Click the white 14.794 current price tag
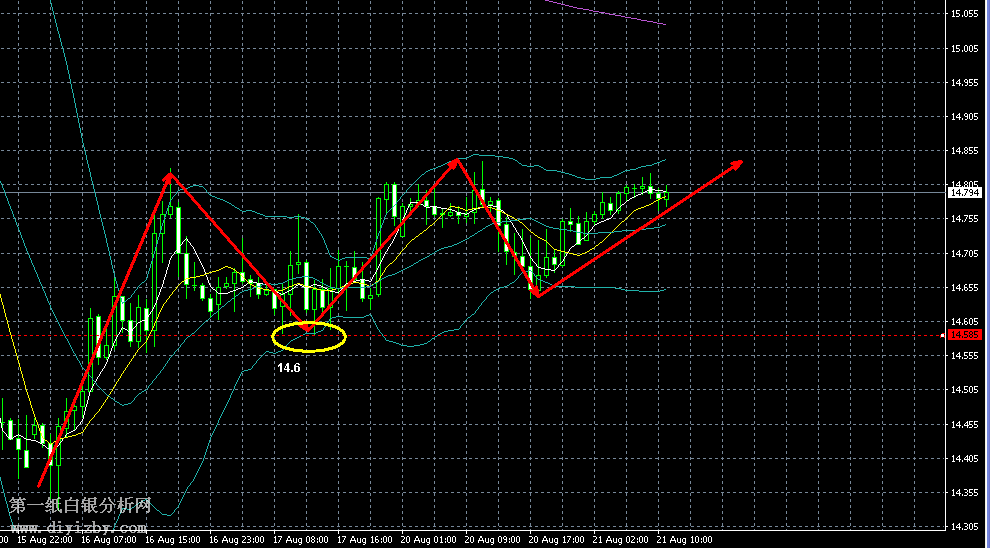Viewport: 990px width, 548px height. pos(965,193)
